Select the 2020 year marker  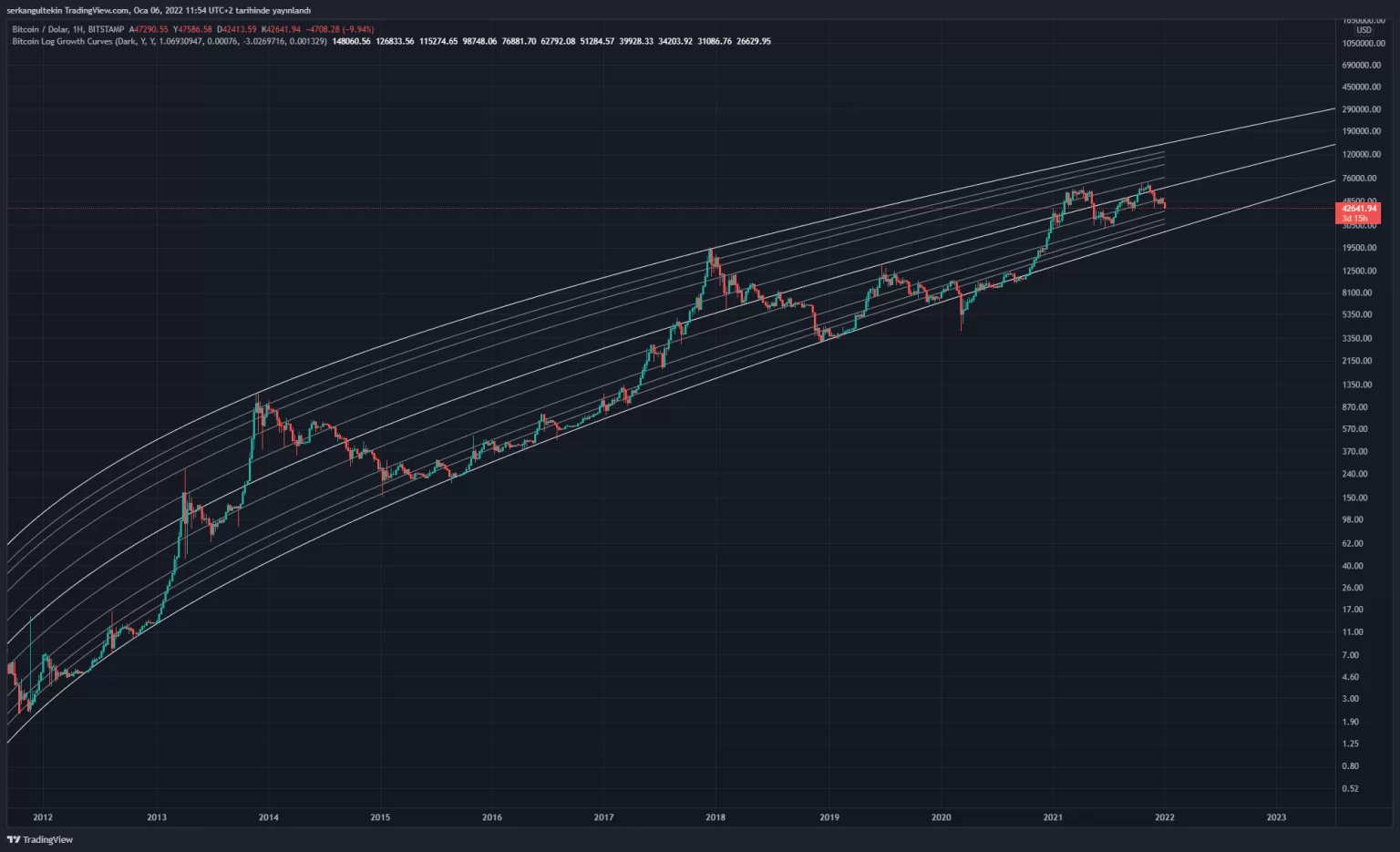click(x=941, y=817)
